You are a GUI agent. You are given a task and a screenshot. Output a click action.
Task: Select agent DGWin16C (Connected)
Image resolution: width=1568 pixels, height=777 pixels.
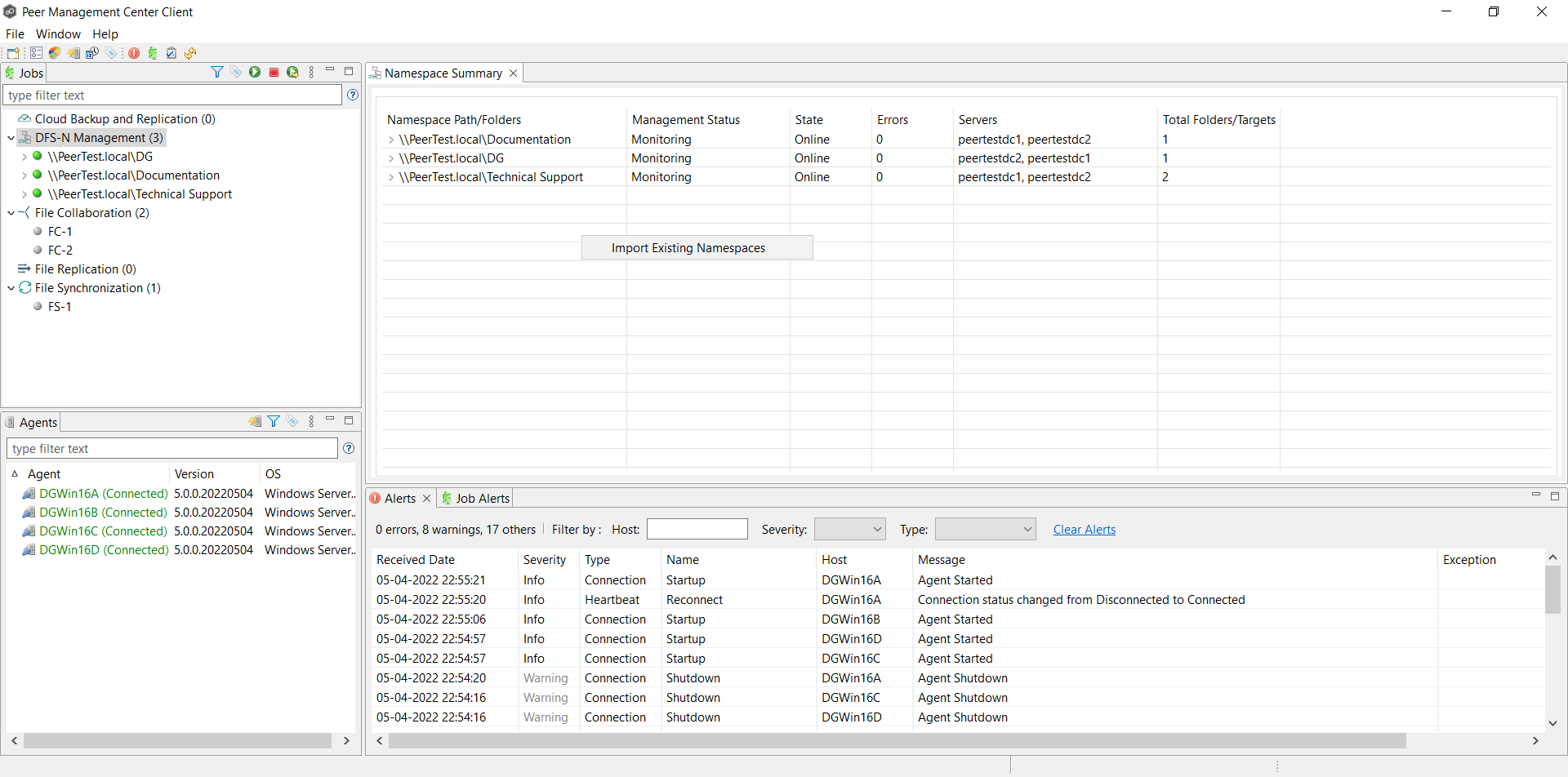(103, 531)
